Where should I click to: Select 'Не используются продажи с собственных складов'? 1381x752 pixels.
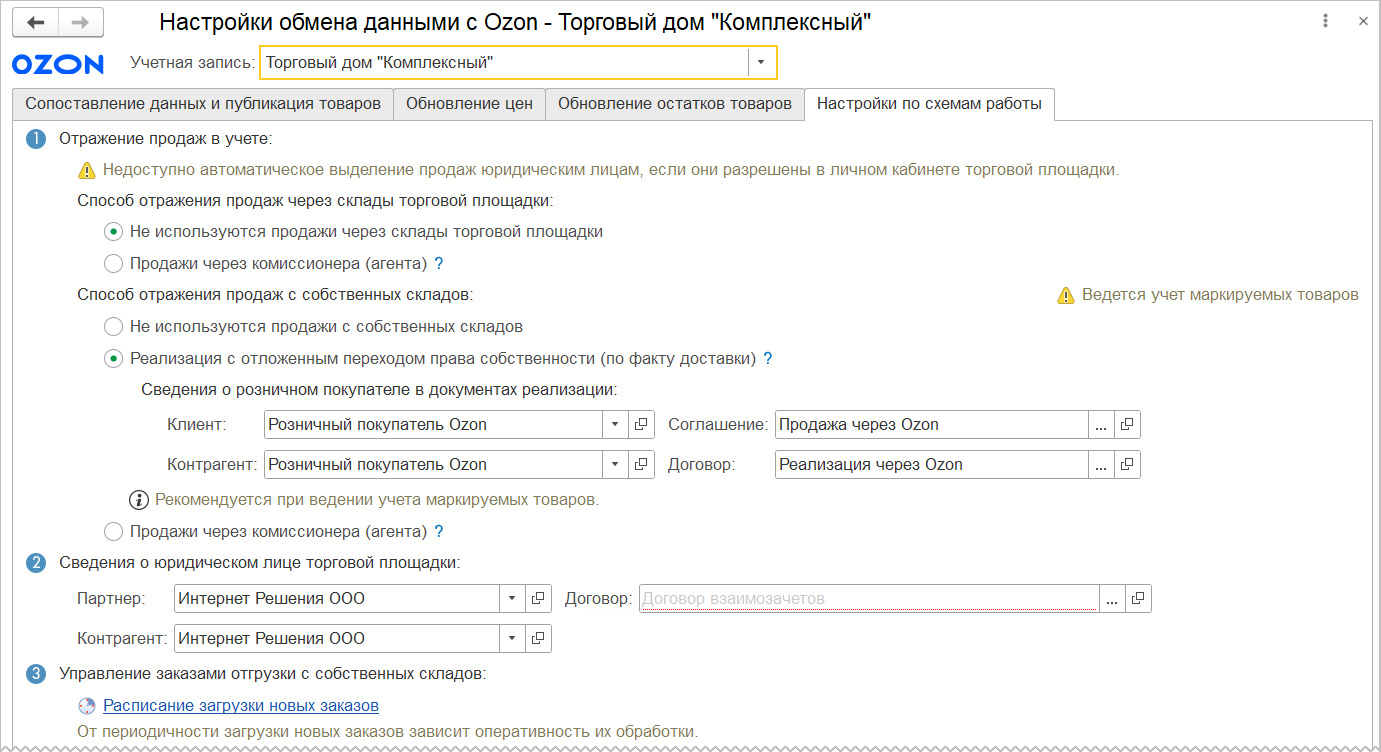pyautogui.click(x=114, y=327)
